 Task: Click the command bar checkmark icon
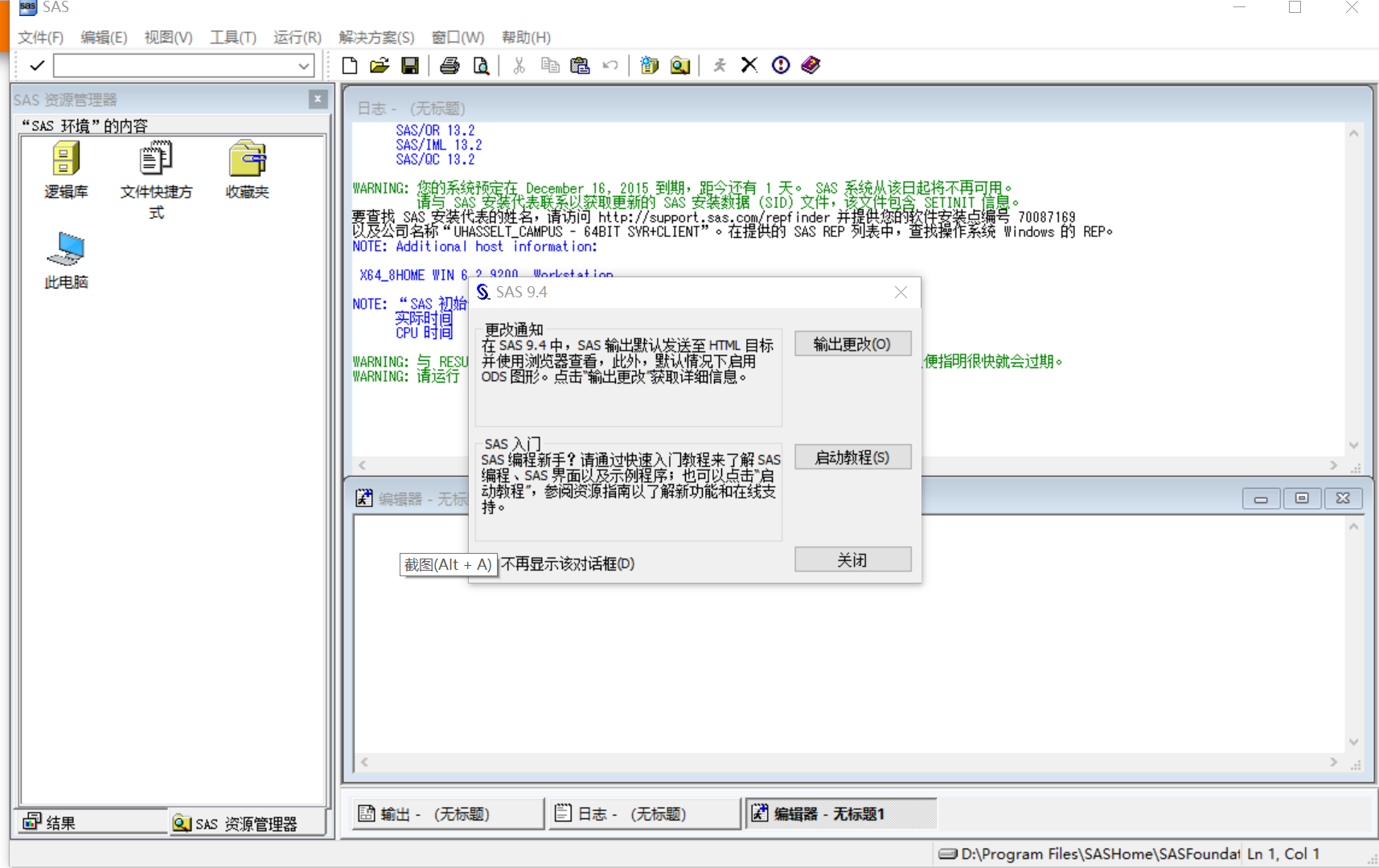(37, 65)
